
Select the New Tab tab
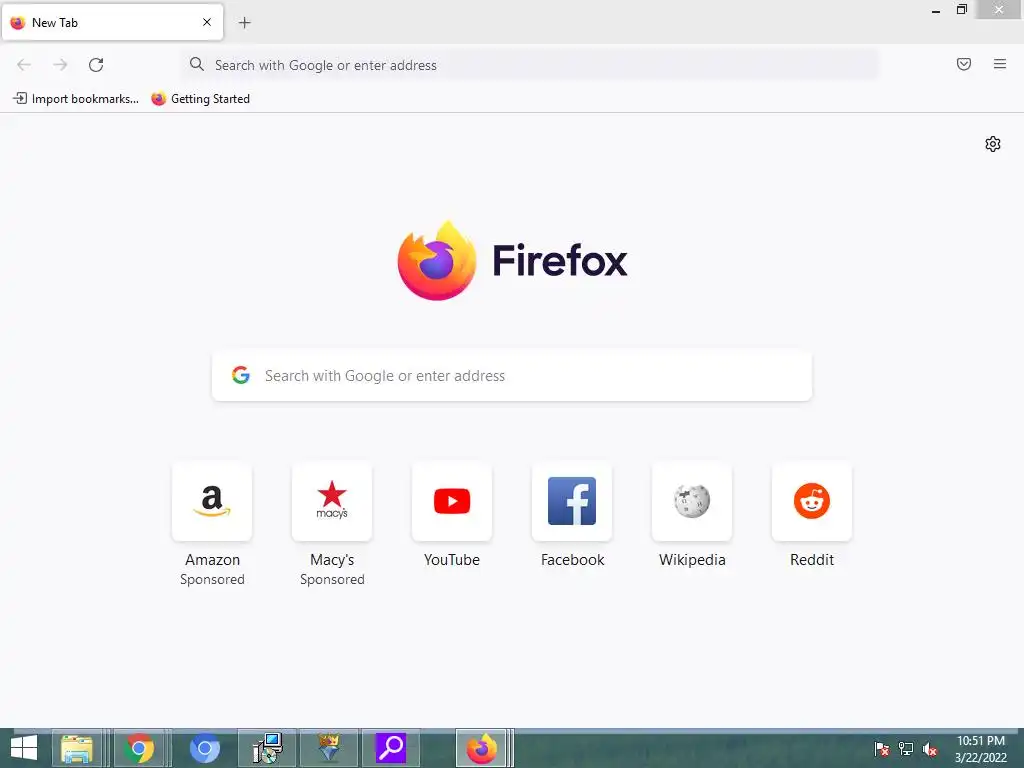tap(113, 22)
